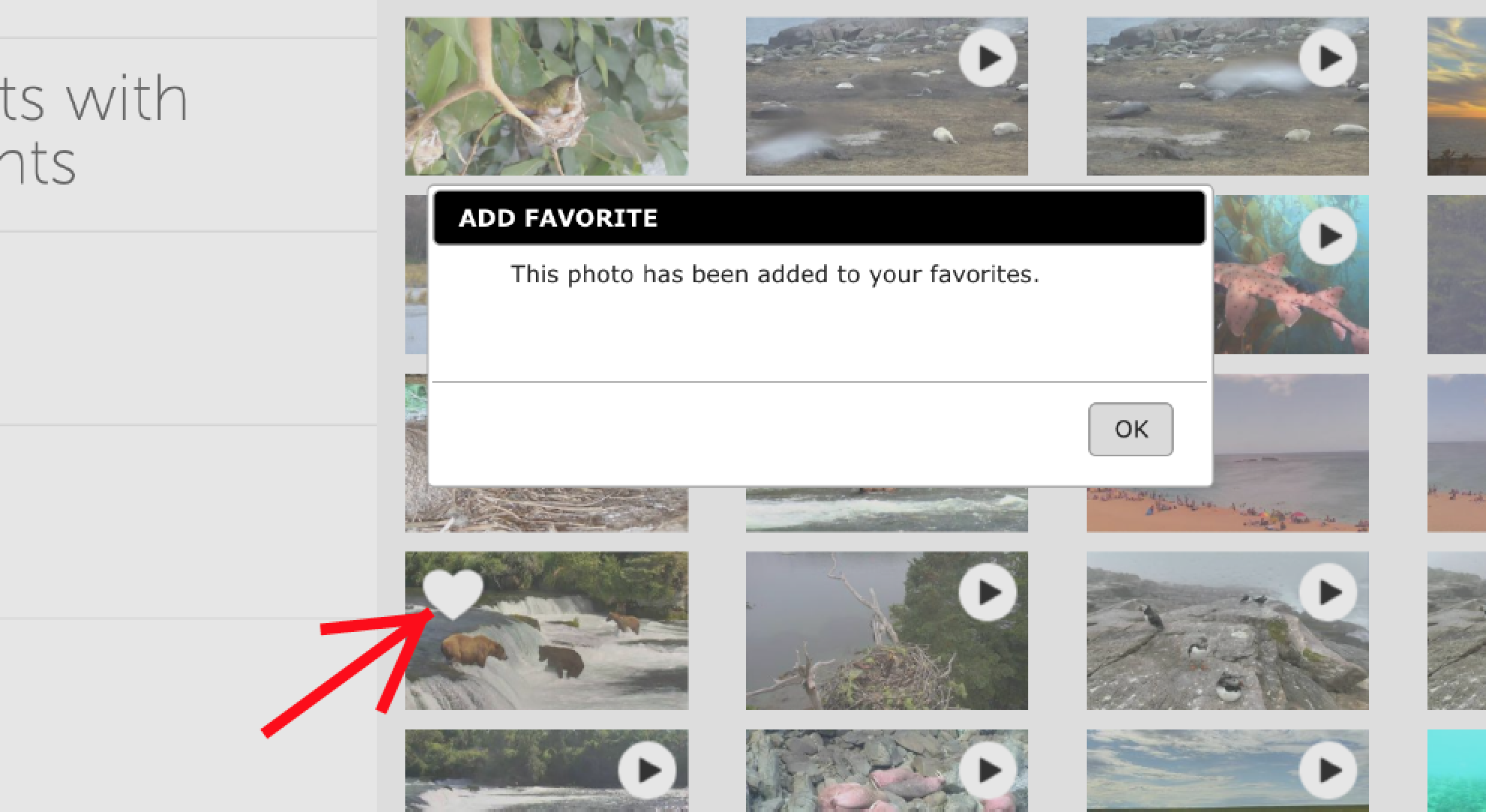Dismiss the Add Favorite dialog with OK
1486x812 pixels.
tap(1130, 429)
